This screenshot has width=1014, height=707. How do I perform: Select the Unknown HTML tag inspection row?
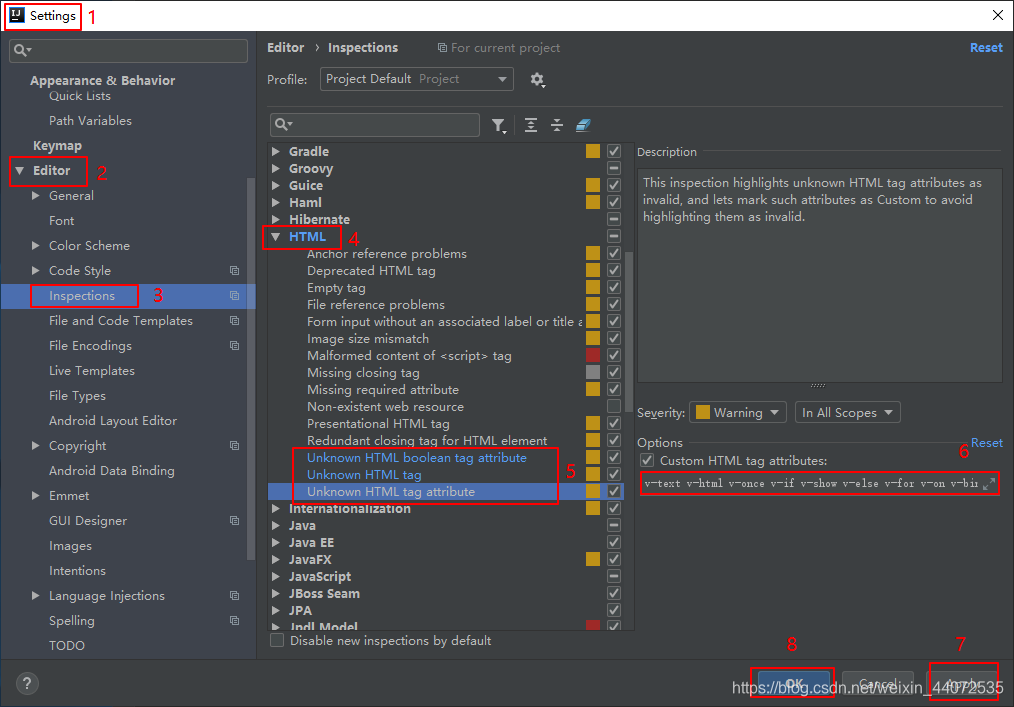(364, 474)
